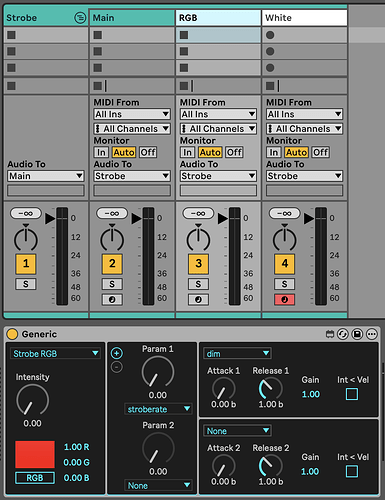Solo the Main track
Viewport: 385px width, 500px height.
[112, 284]
